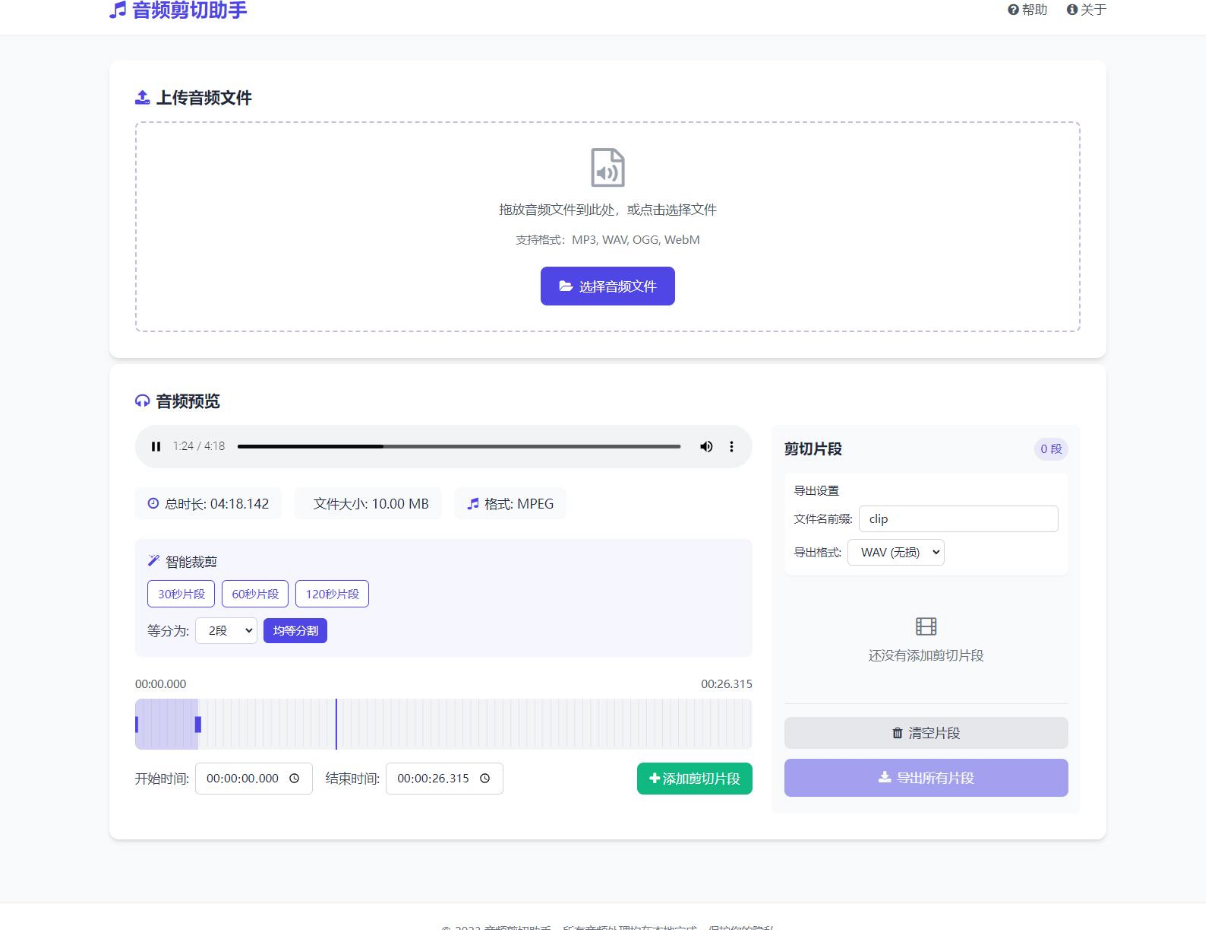Click the 支持格式: MP3, WAV, OGG, WebM text
Image resolution: width=1206 pixels, height=930 pixels.
tap(608, 240)
